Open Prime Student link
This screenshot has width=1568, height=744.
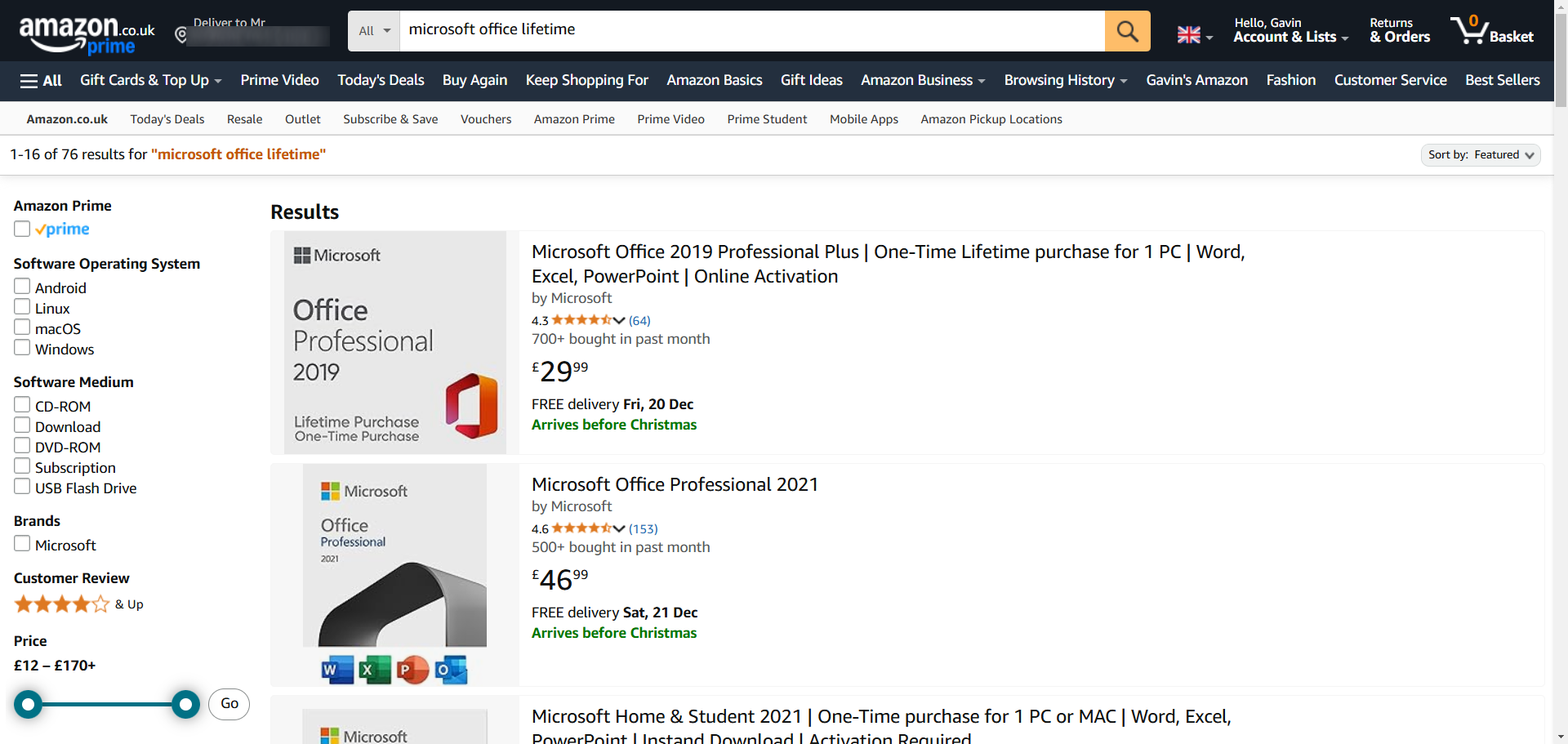(767, 119)
